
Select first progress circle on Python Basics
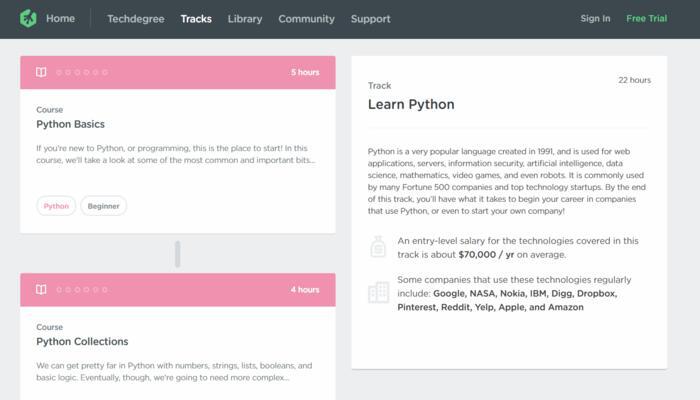[x=59, y=72]
